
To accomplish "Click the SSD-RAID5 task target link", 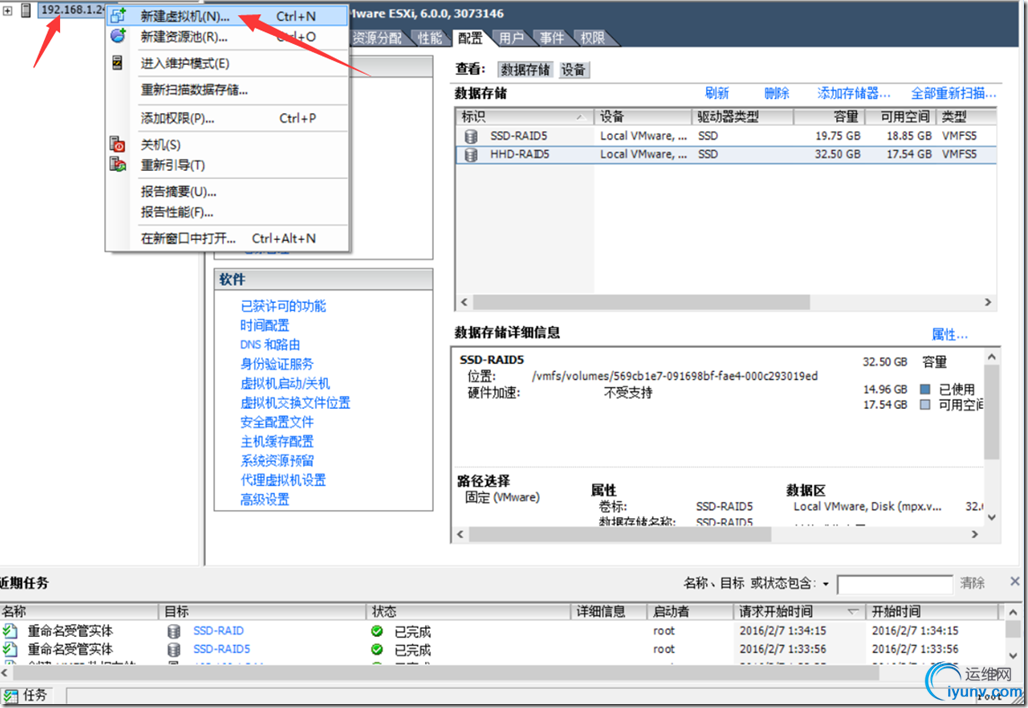I will pyautogui.click(x=222, y=649).
